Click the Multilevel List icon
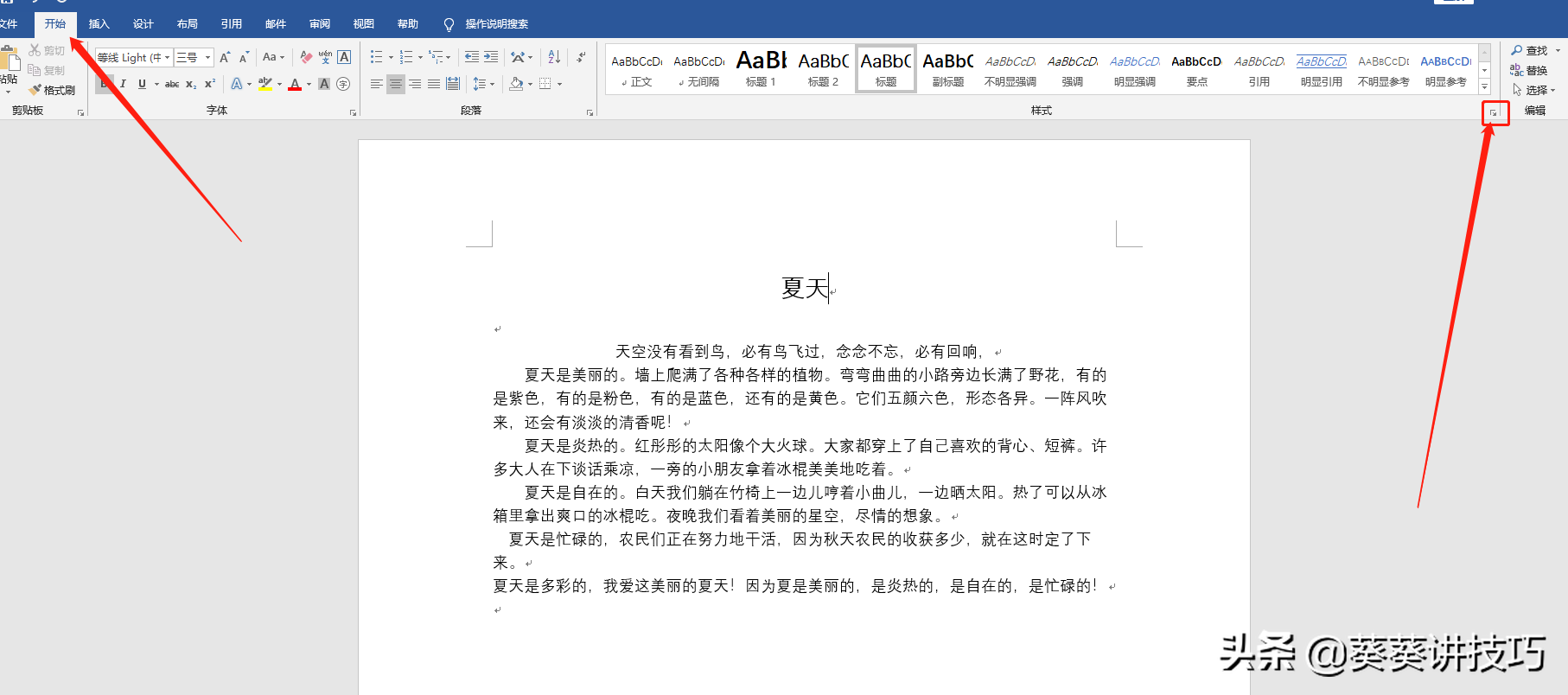Screen dimensions: 1568x695 [437, 57]
